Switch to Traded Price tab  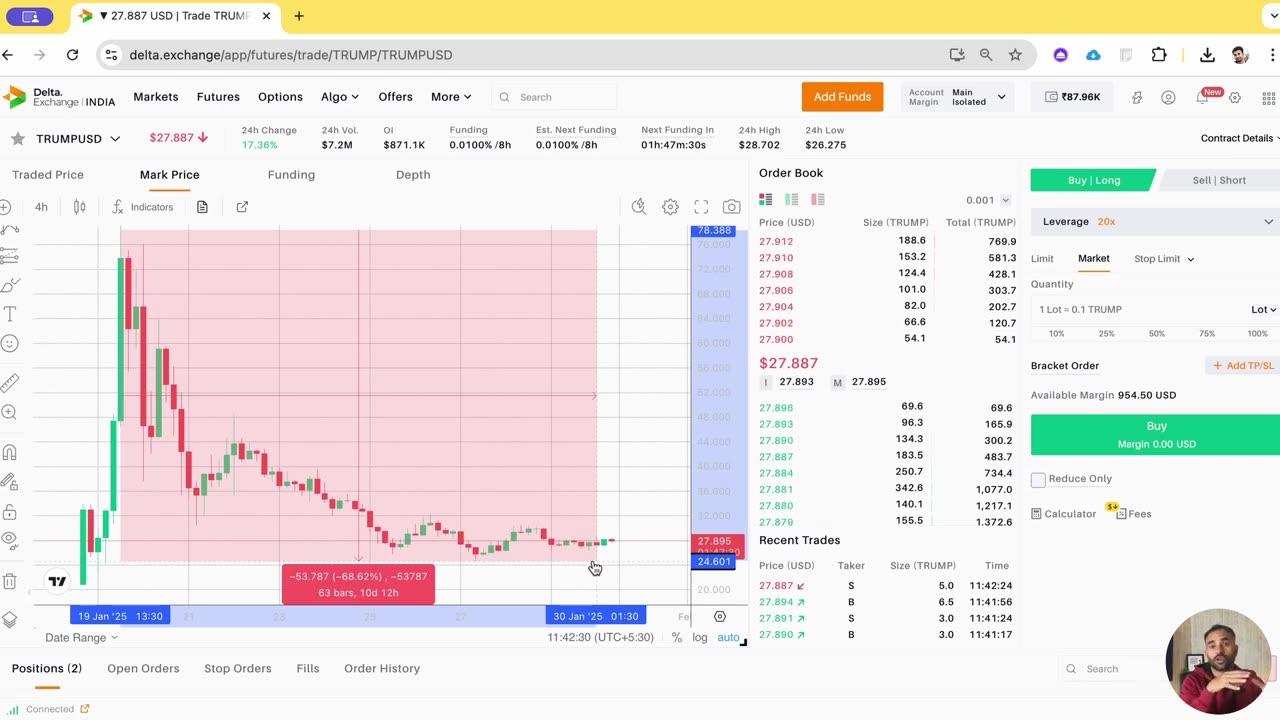click(x=48, y=175)
